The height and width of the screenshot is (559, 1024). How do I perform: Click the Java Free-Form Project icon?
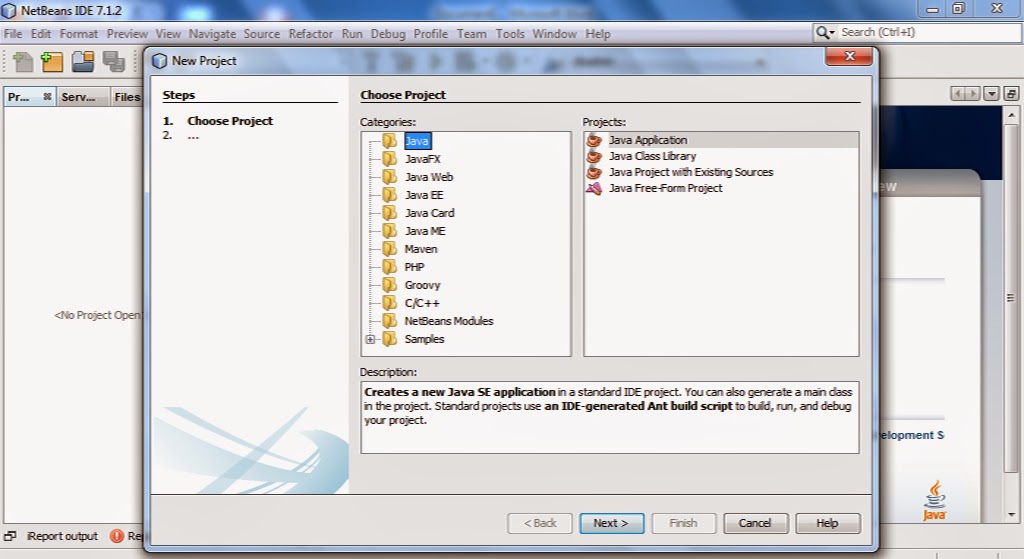pos(594,188)
